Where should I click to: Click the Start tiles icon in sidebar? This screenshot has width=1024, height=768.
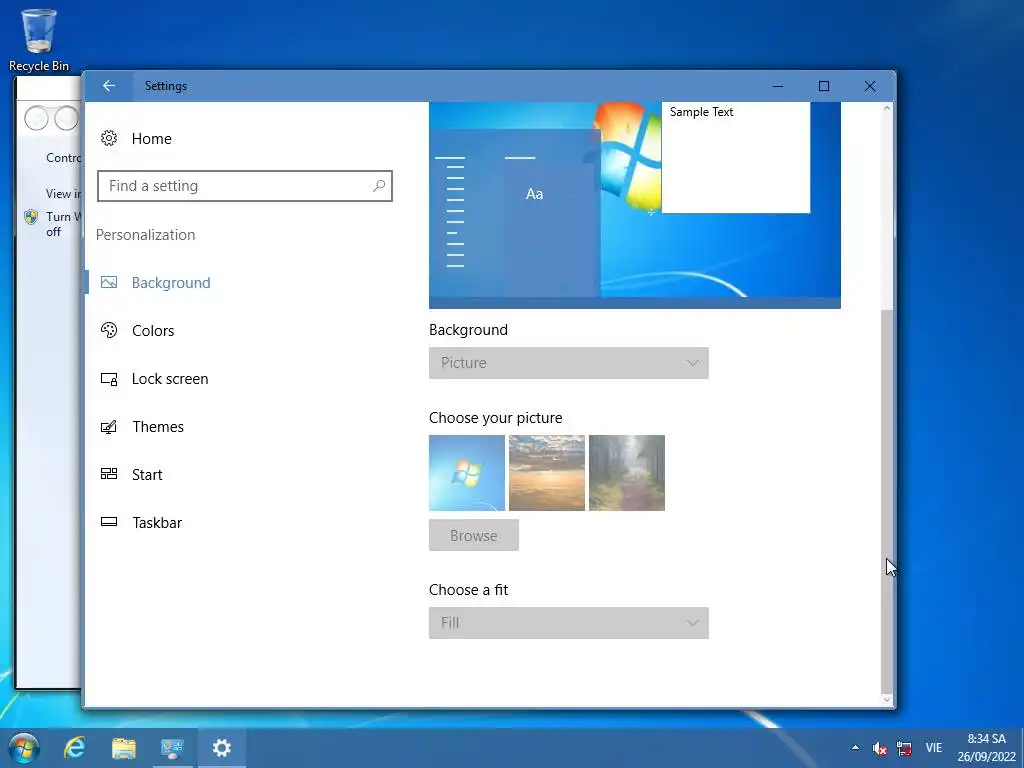109,474
